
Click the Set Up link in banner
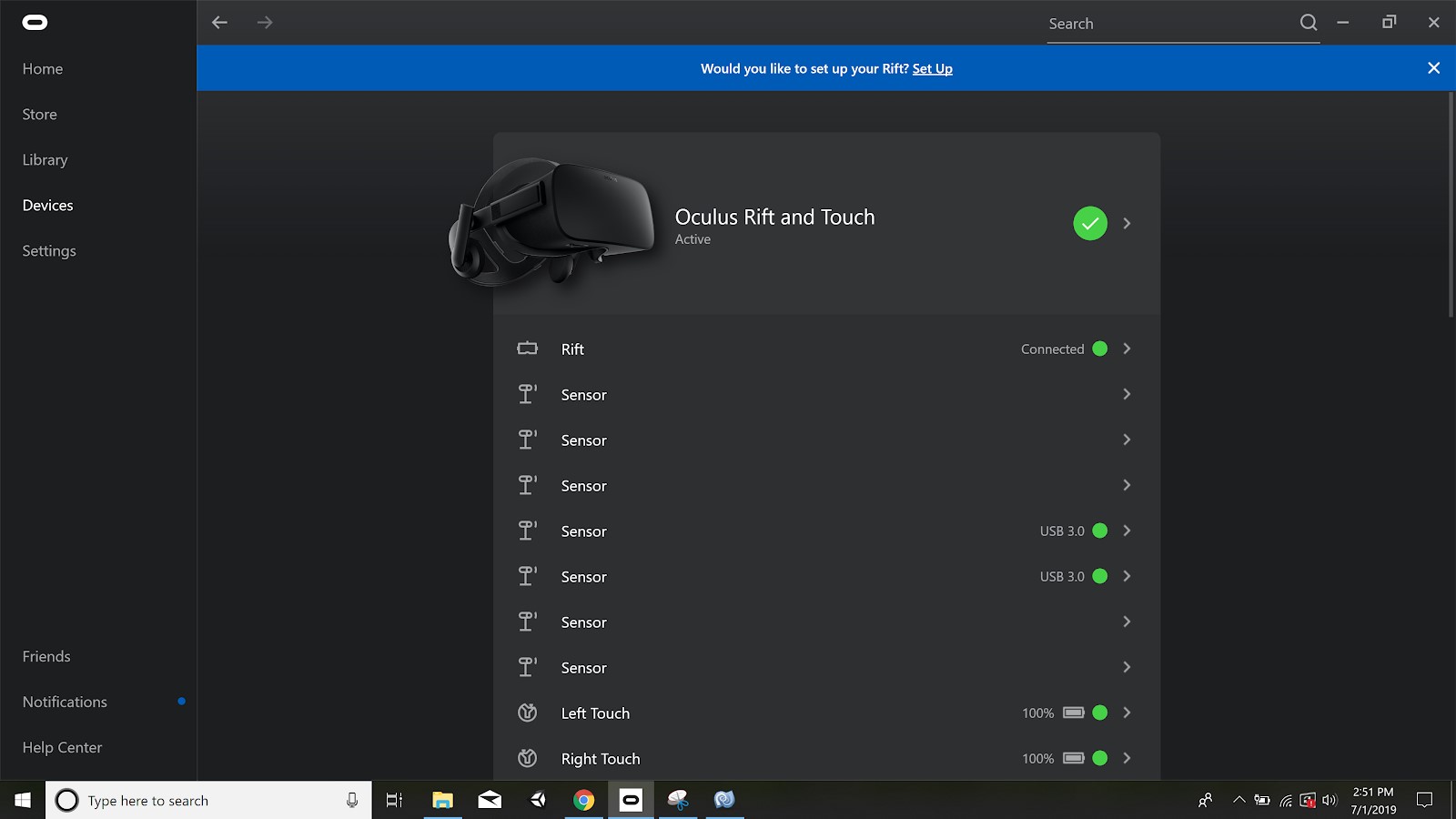[x=932, y=69]
